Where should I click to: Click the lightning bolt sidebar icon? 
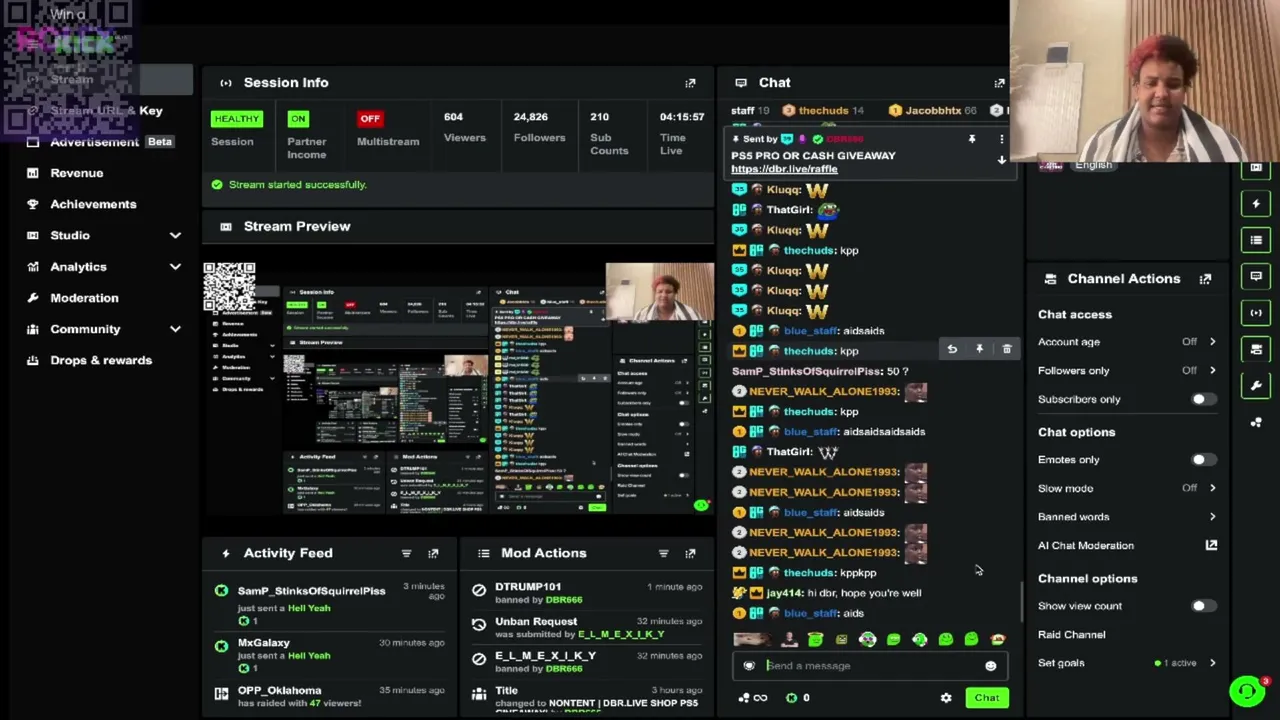pos(1256,204)
